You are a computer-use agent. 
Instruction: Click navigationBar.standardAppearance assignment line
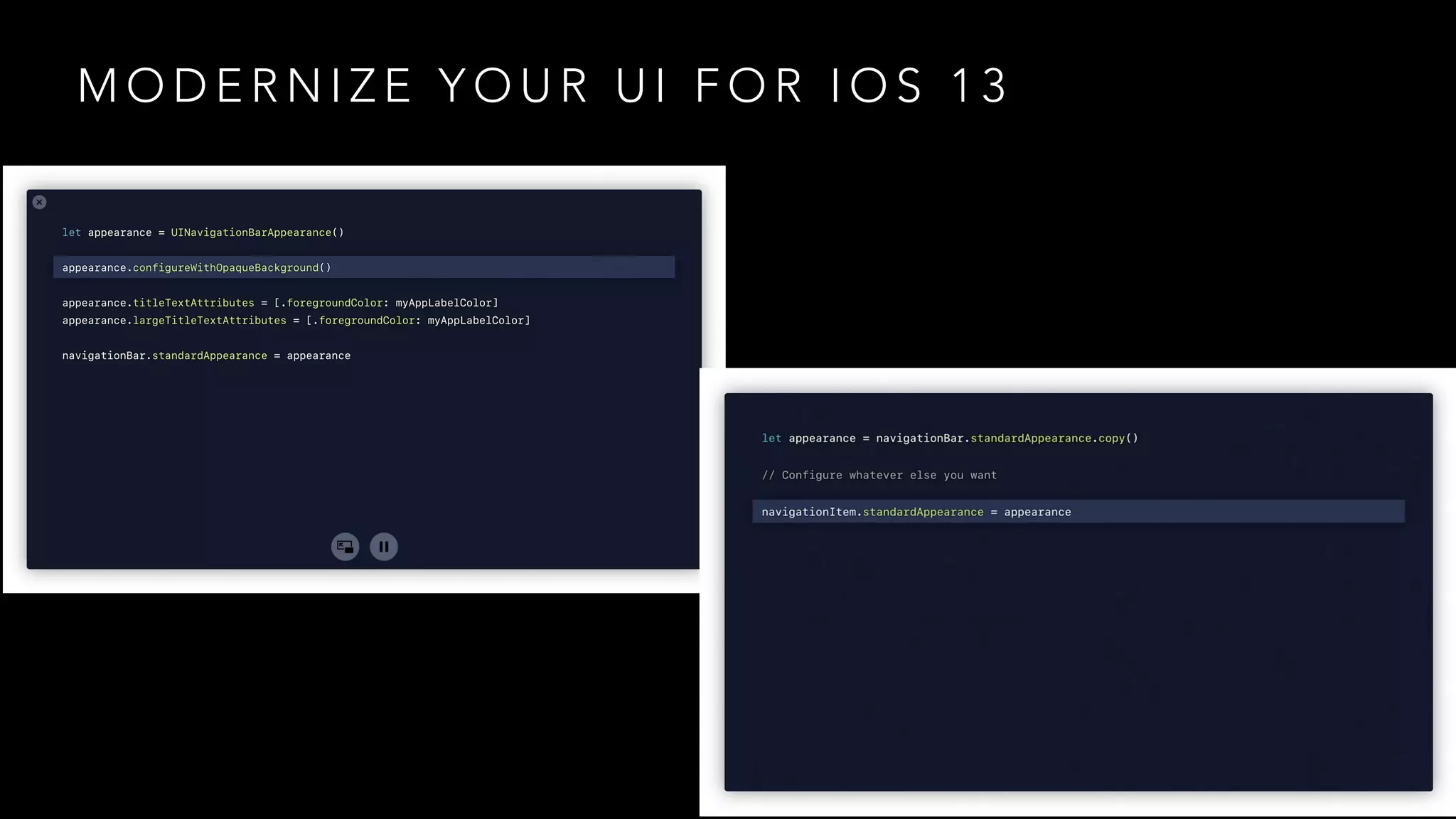tap(206, 355)
